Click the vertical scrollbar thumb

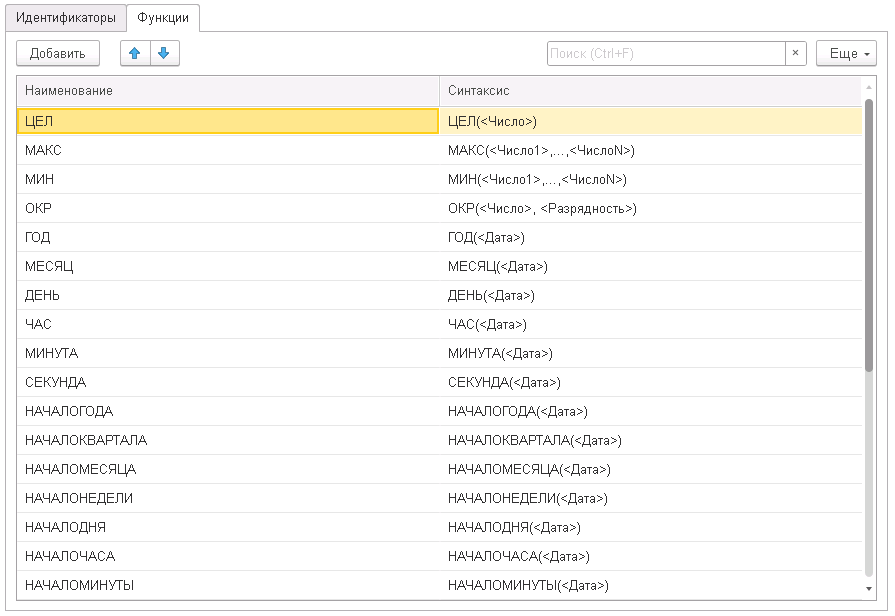click(x=868, y=235)
